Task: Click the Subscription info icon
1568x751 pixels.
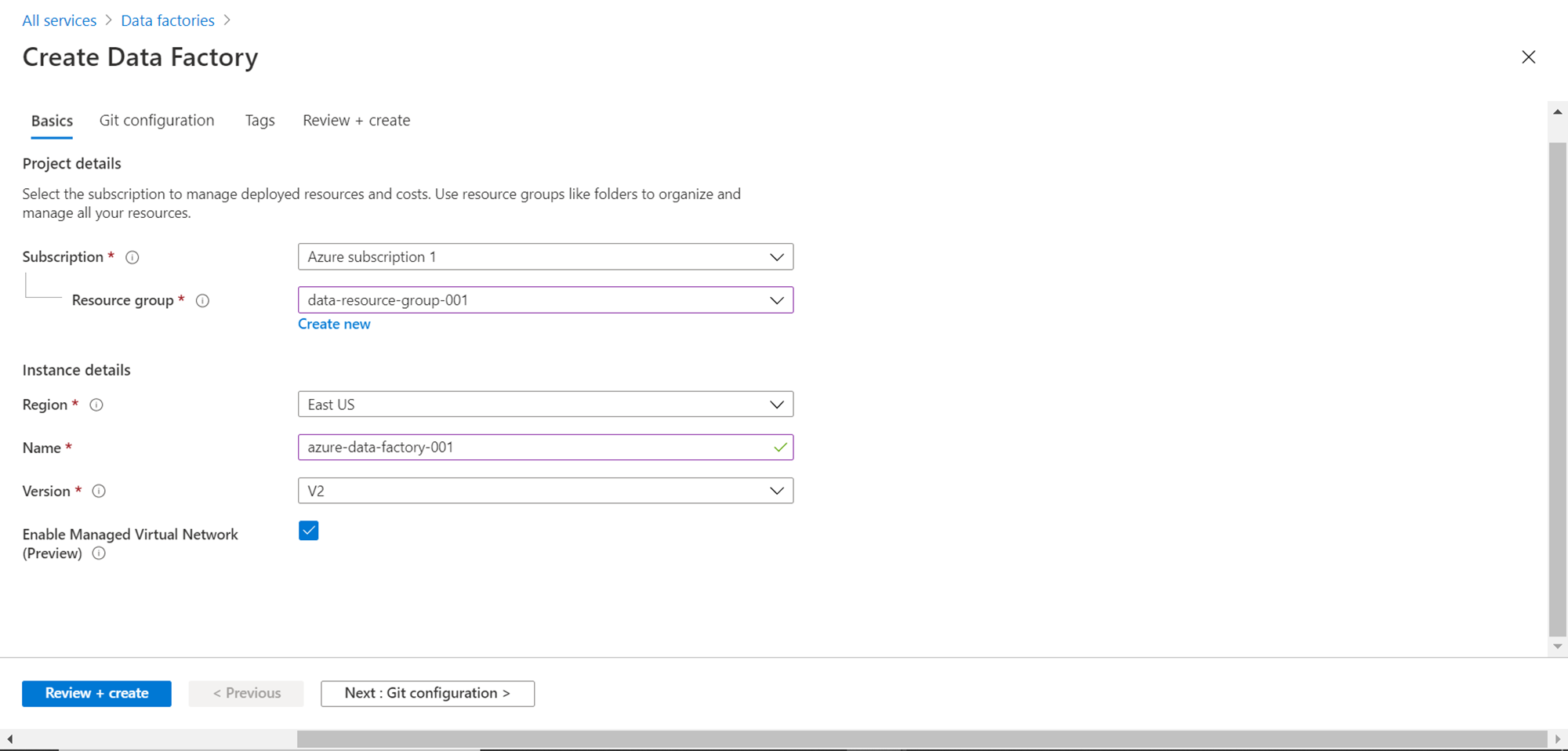Action: [x=132, y=257]
